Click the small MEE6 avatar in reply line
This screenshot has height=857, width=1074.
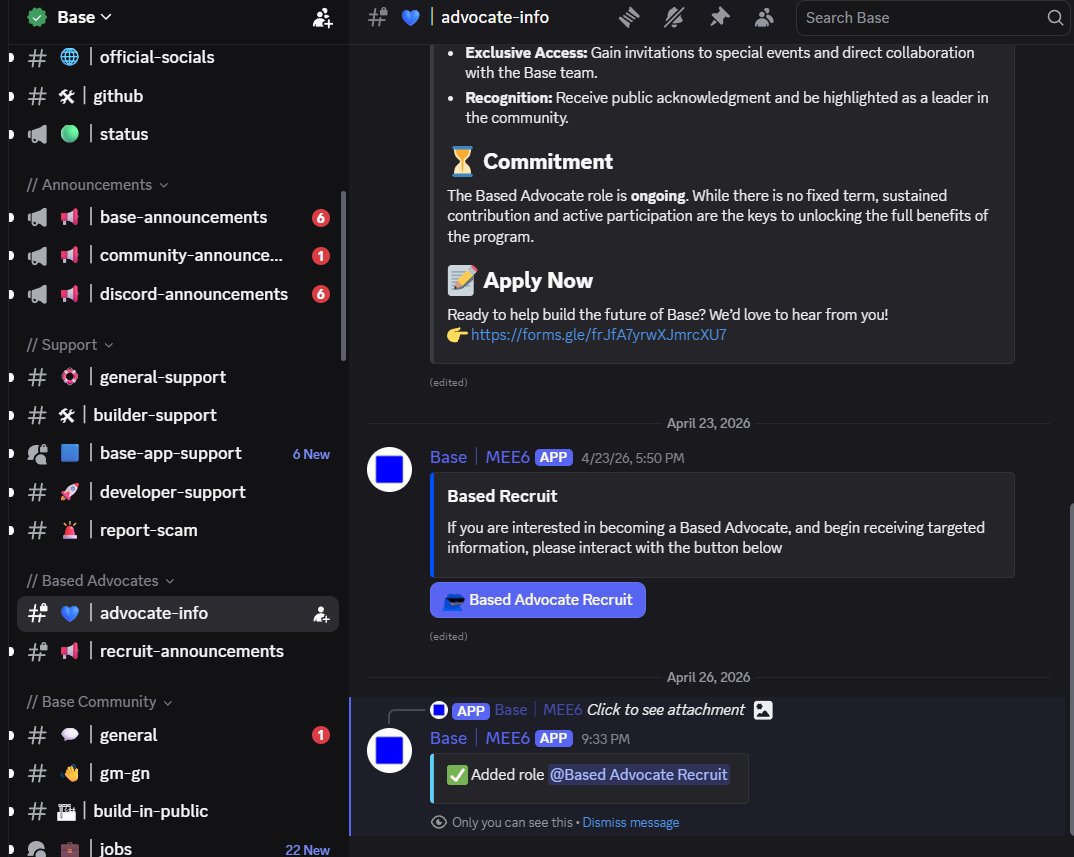point(439,710)
